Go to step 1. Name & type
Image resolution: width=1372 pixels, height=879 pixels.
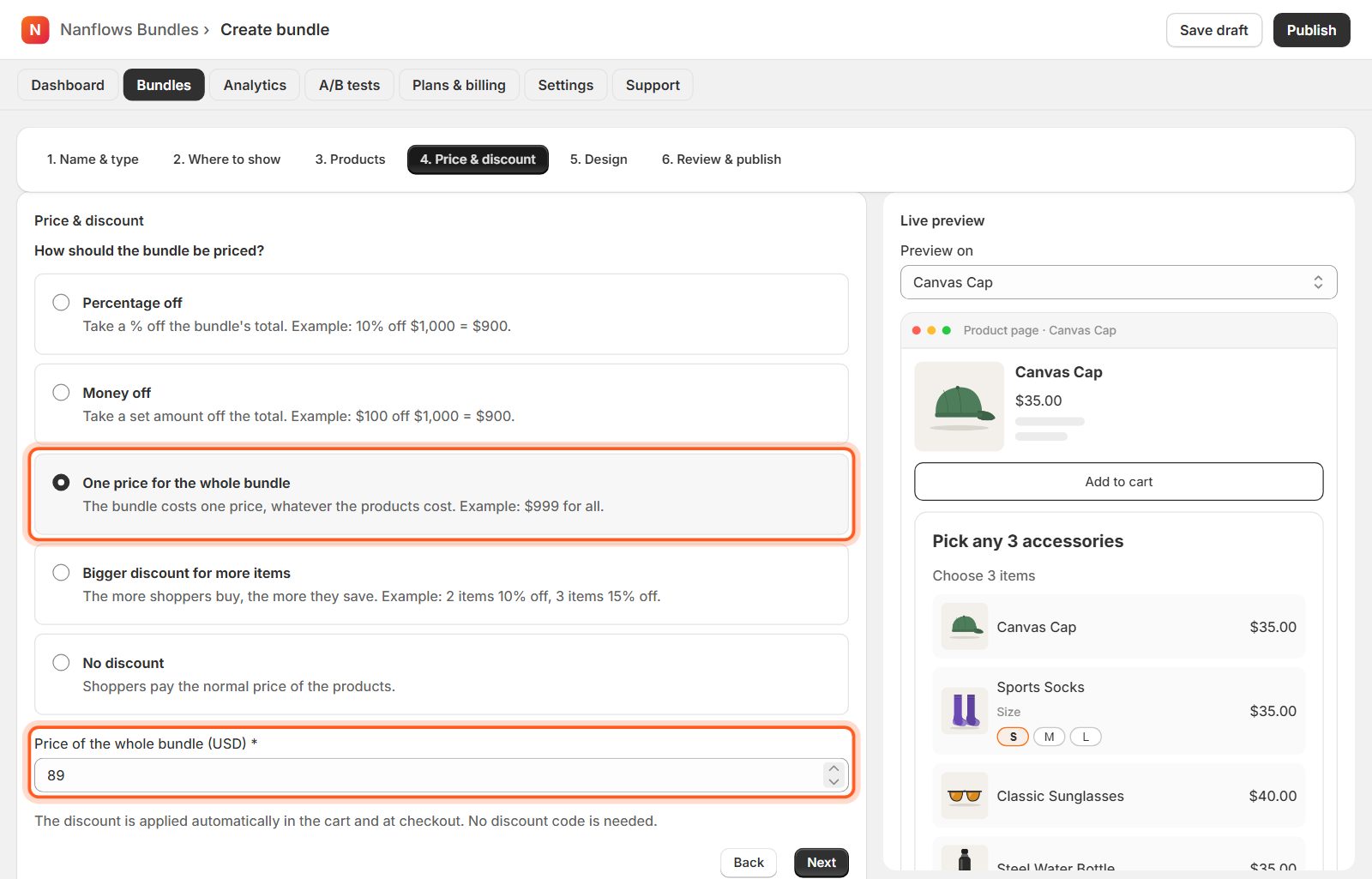[x=93, y=160]
